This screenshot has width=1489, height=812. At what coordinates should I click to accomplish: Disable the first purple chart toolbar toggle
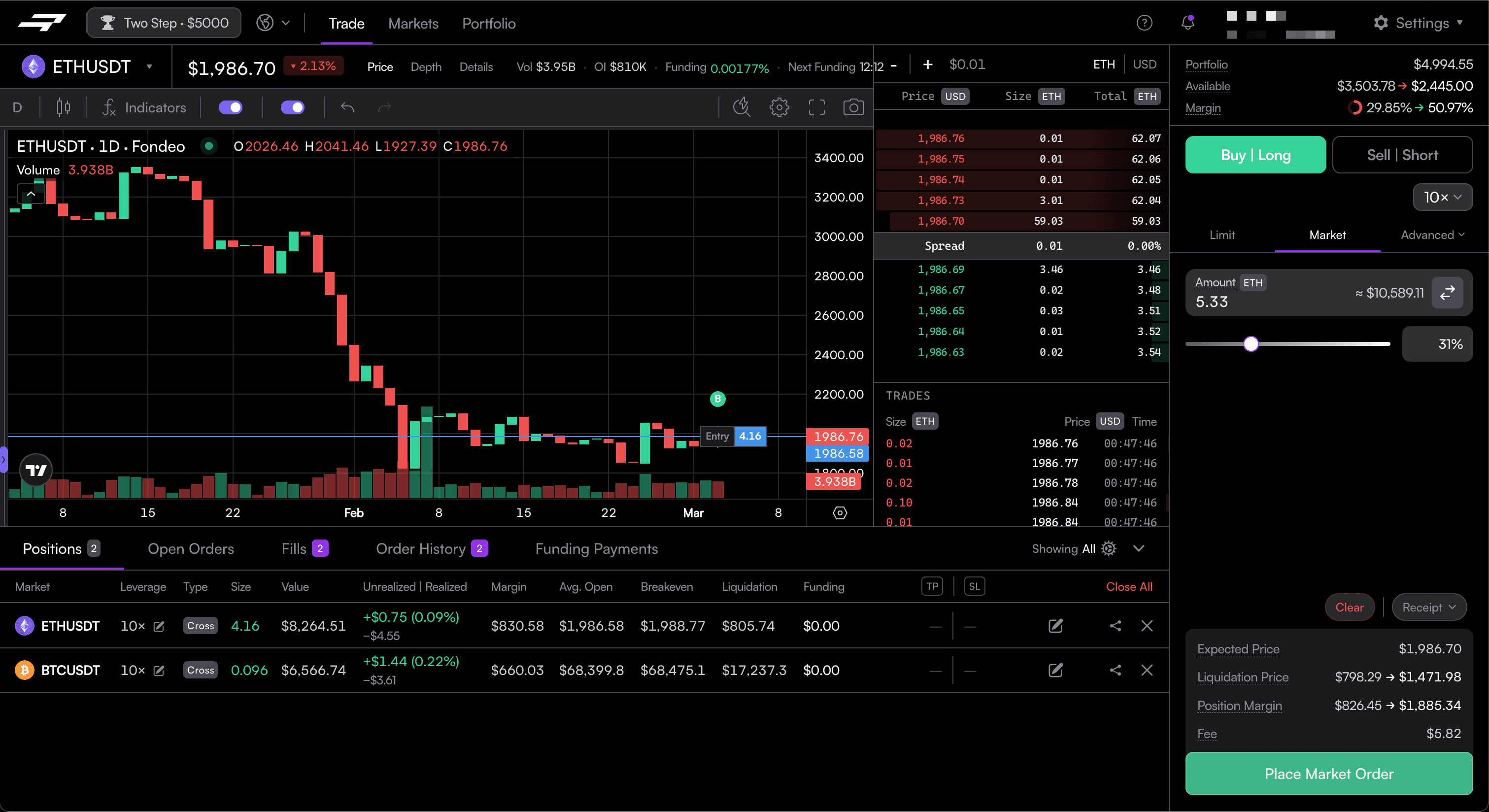231,107
